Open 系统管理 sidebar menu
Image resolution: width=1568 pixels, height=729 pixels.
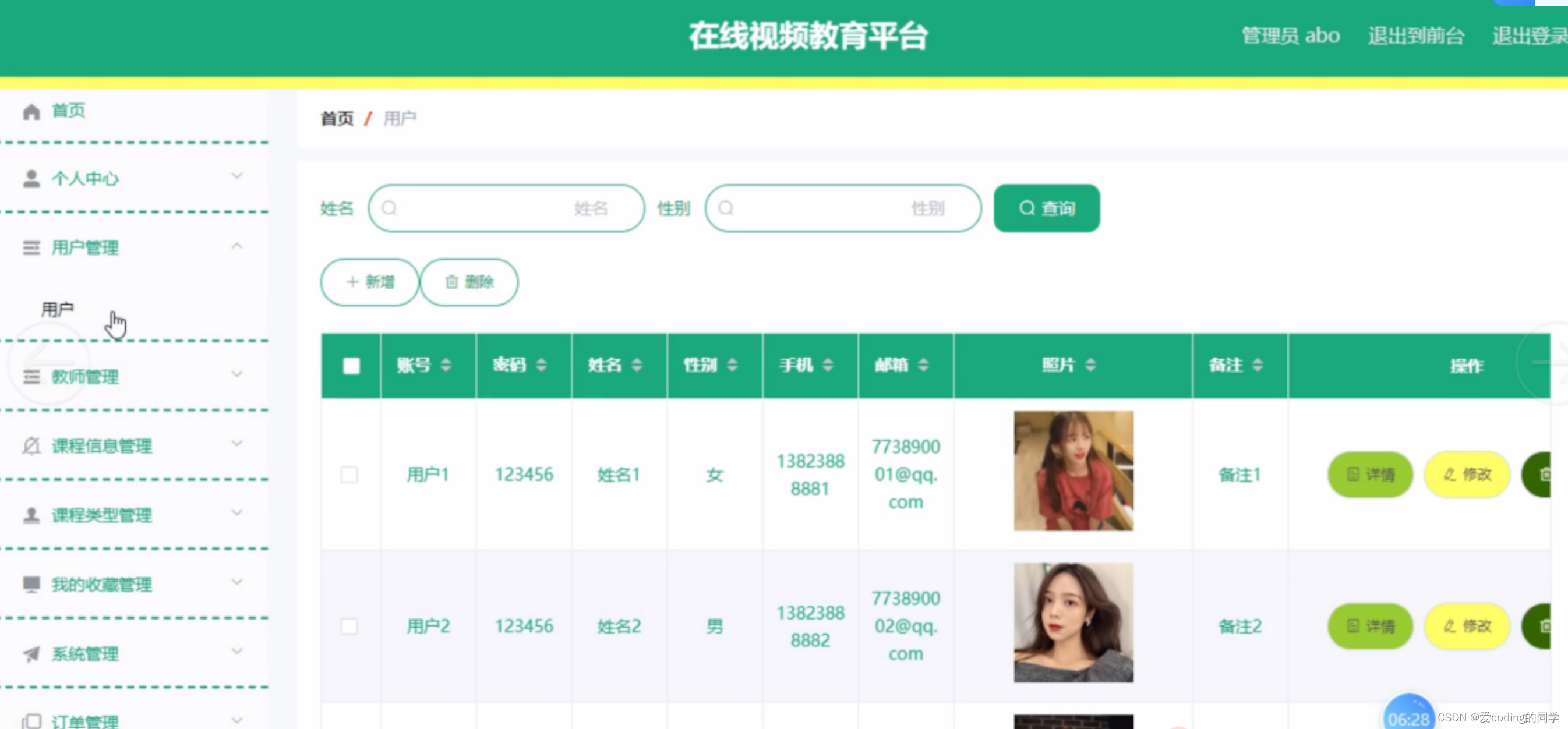click(x=85, y=654)
